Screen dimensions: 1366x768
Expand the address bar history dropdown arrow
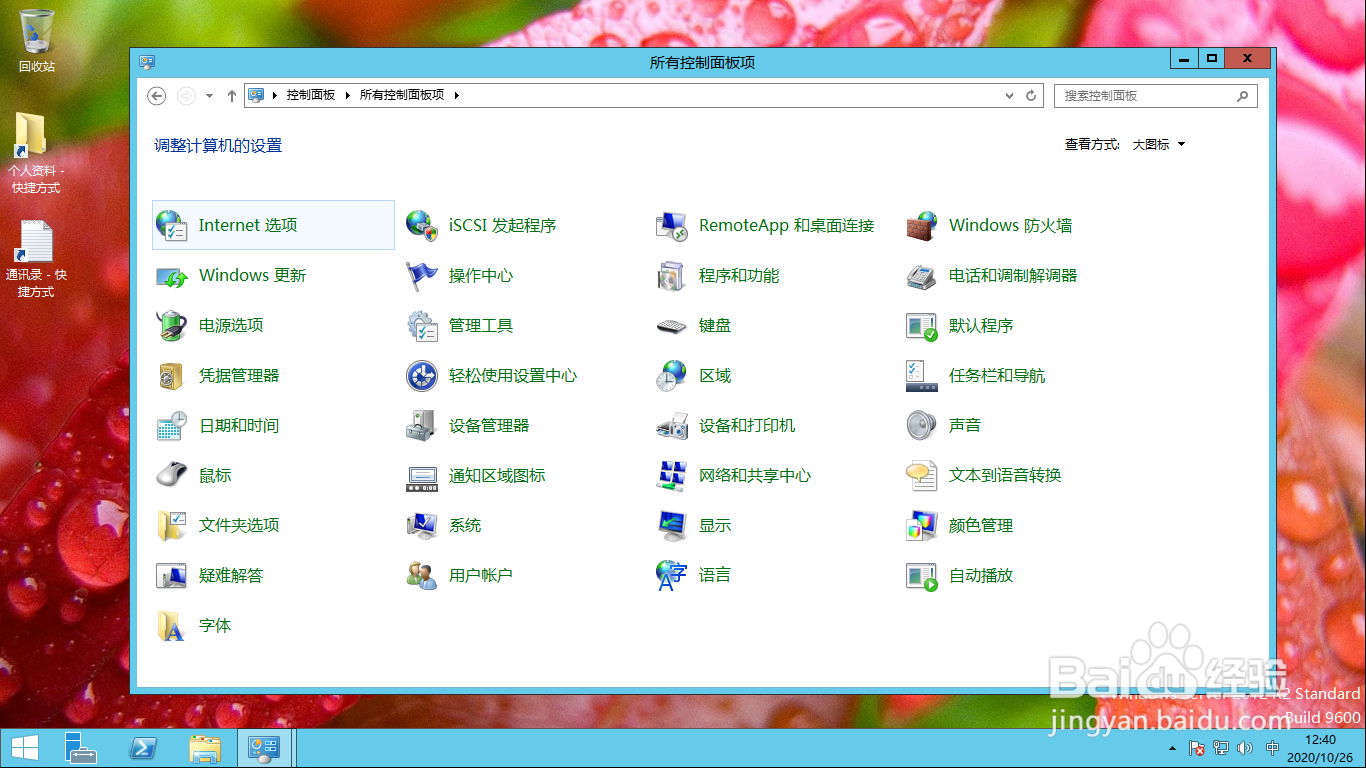(1010, 96)
